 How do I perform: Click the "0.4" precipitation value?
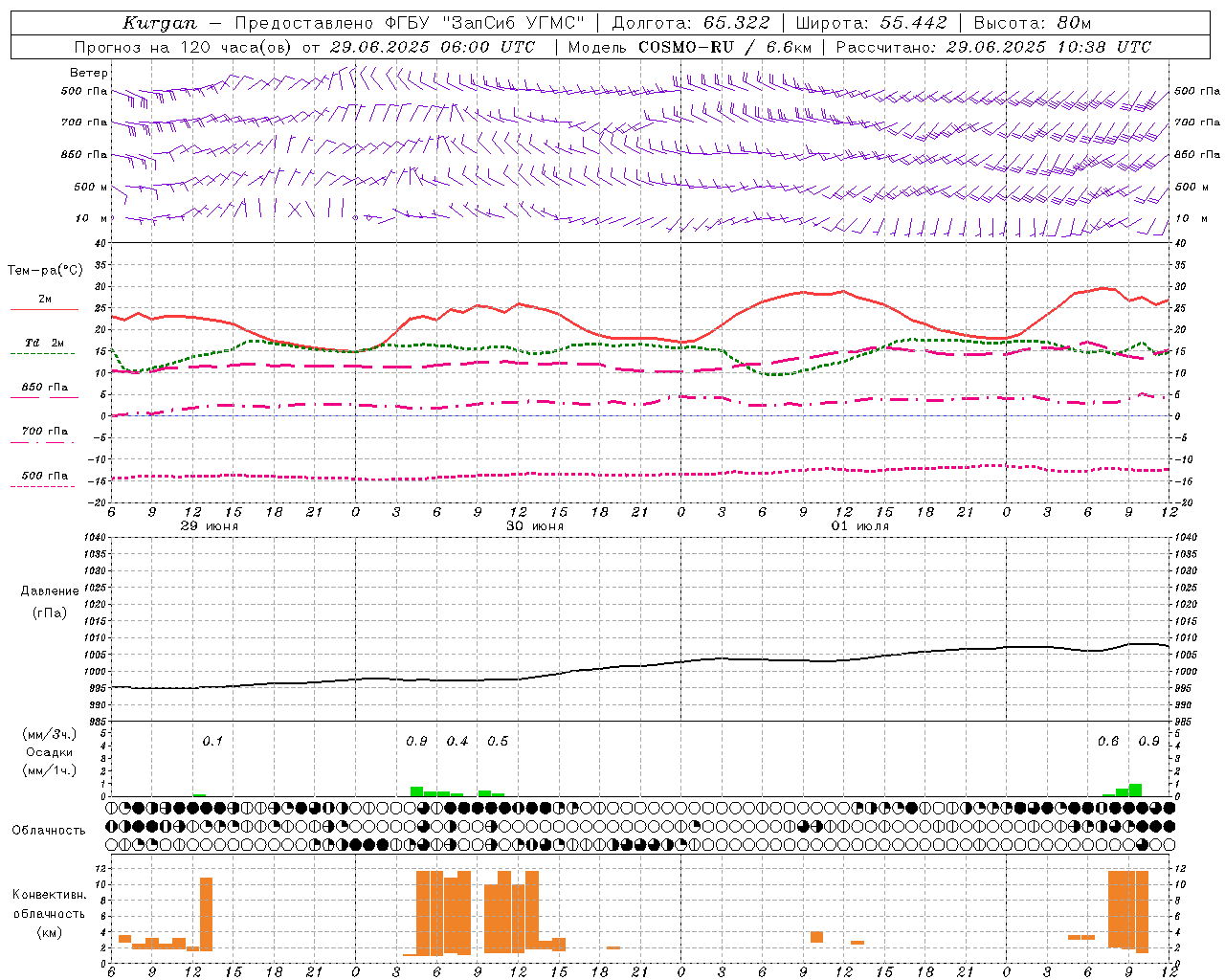point(457,741)
